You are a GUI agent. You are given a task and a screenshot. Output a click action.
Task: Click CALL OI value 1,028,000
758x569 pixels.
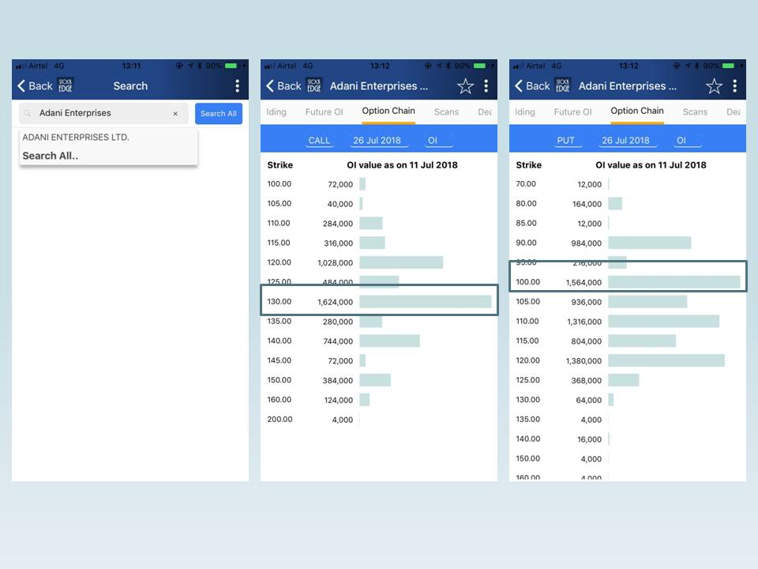[335, 263]
